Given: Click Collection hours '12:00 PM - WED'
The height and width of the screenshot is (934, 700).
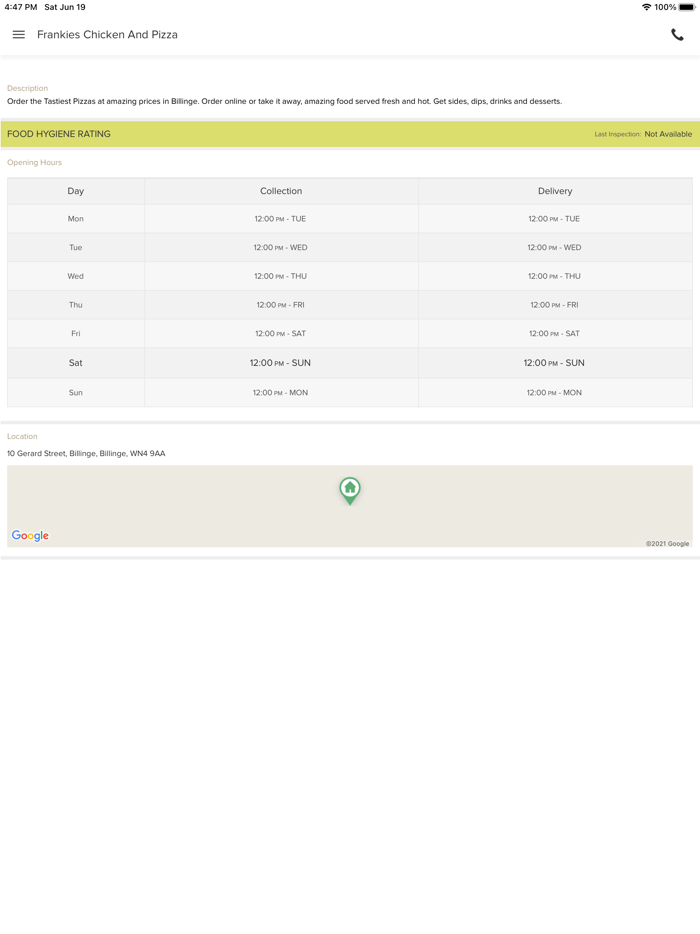Looking at the screenshot, I should pyautogui.click(x=280, y=247).
